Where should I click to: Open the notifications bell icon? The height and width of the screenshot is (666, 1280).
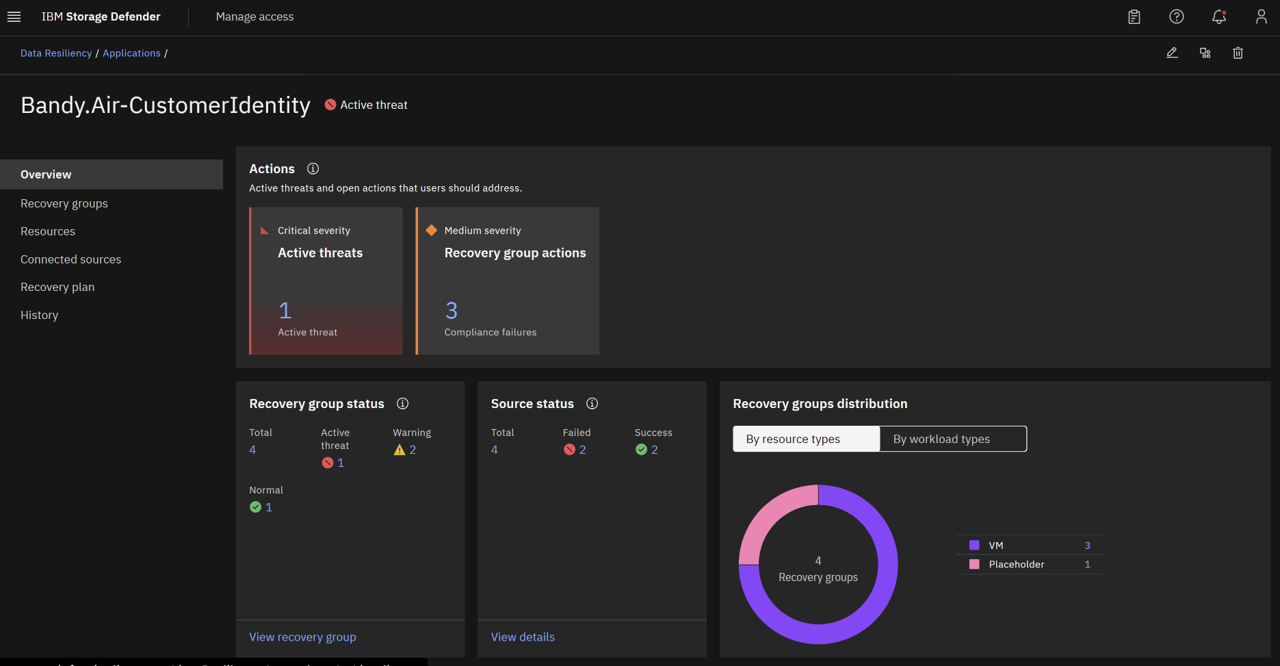click(1219, 17)
